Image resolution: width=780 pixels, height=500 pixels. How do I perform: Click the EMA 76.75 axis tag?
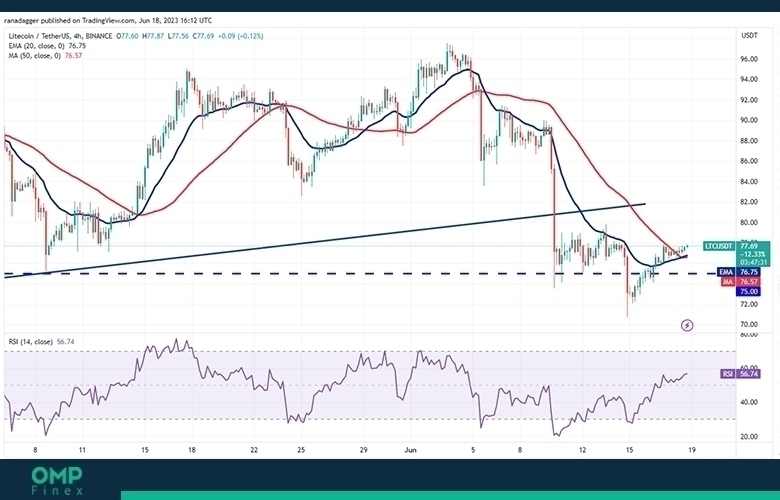[739, 272]
